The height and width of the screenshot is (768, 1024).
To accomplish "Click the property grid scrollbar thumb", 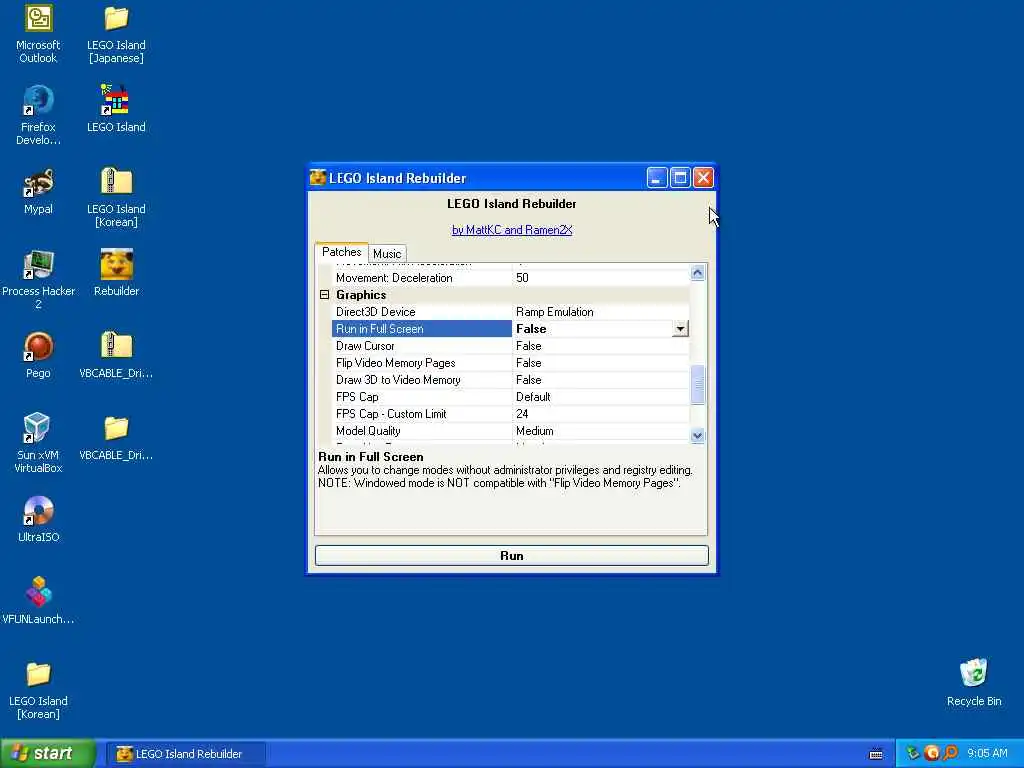I will point(697,385).
